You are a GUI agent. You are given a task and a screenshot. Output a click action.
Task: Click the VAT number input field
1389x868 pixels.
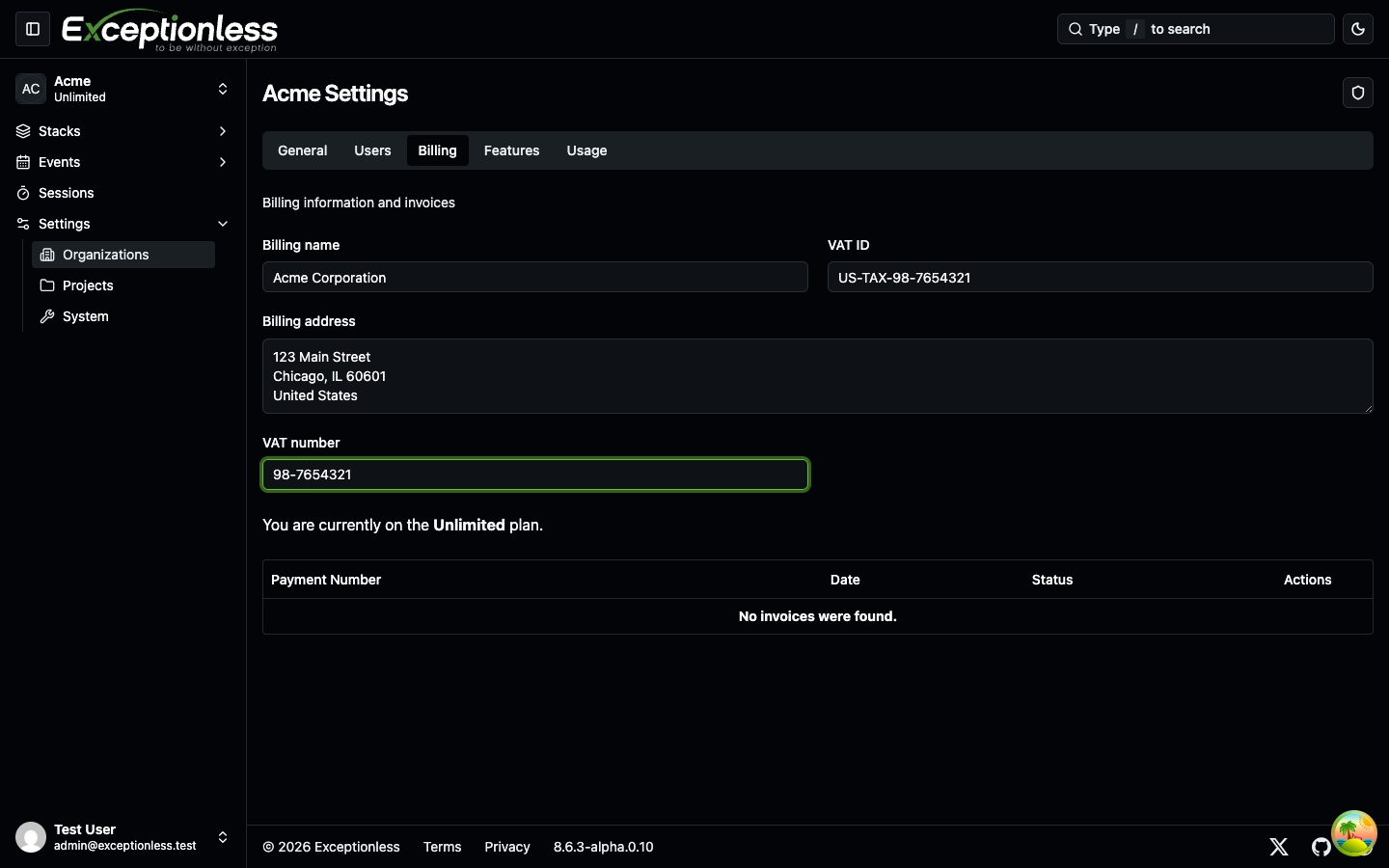pos(535,475)
